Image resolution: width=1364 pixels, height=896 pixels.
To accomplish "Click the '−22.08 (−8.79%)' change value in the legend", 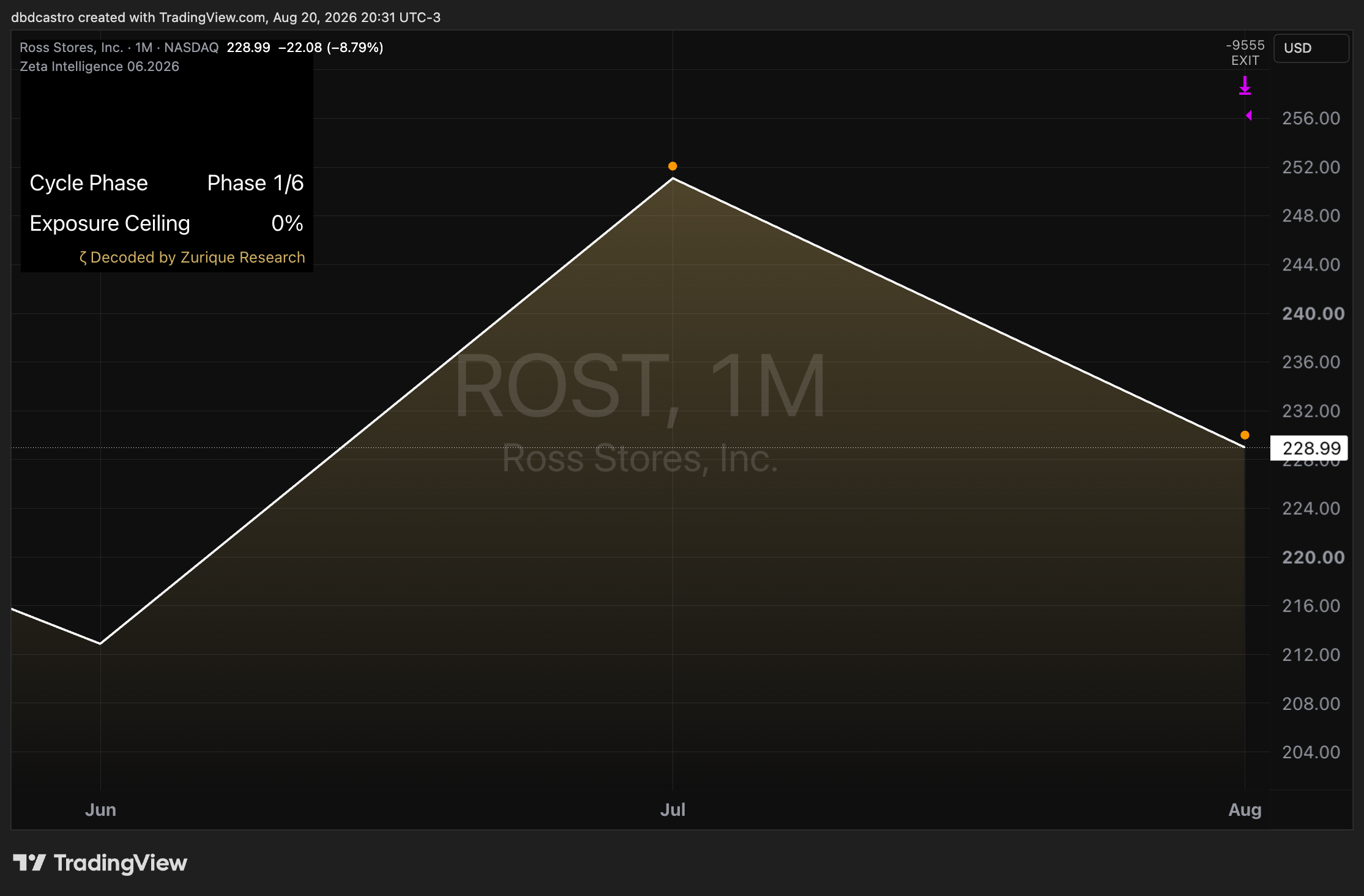I will [x=330, y=48].
